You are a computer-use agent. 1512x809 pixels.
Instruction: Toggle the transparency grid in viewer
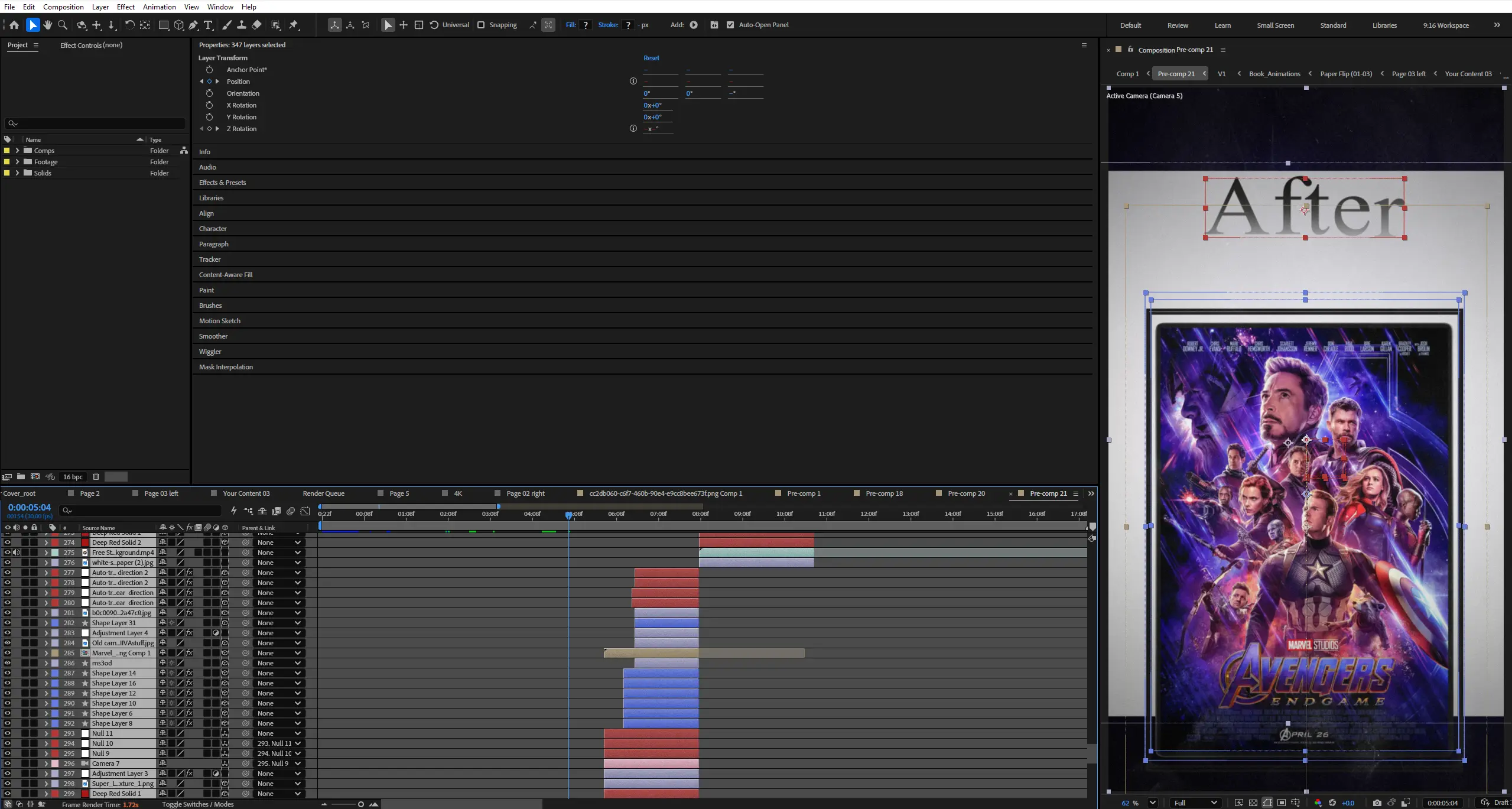point(1253,802)
